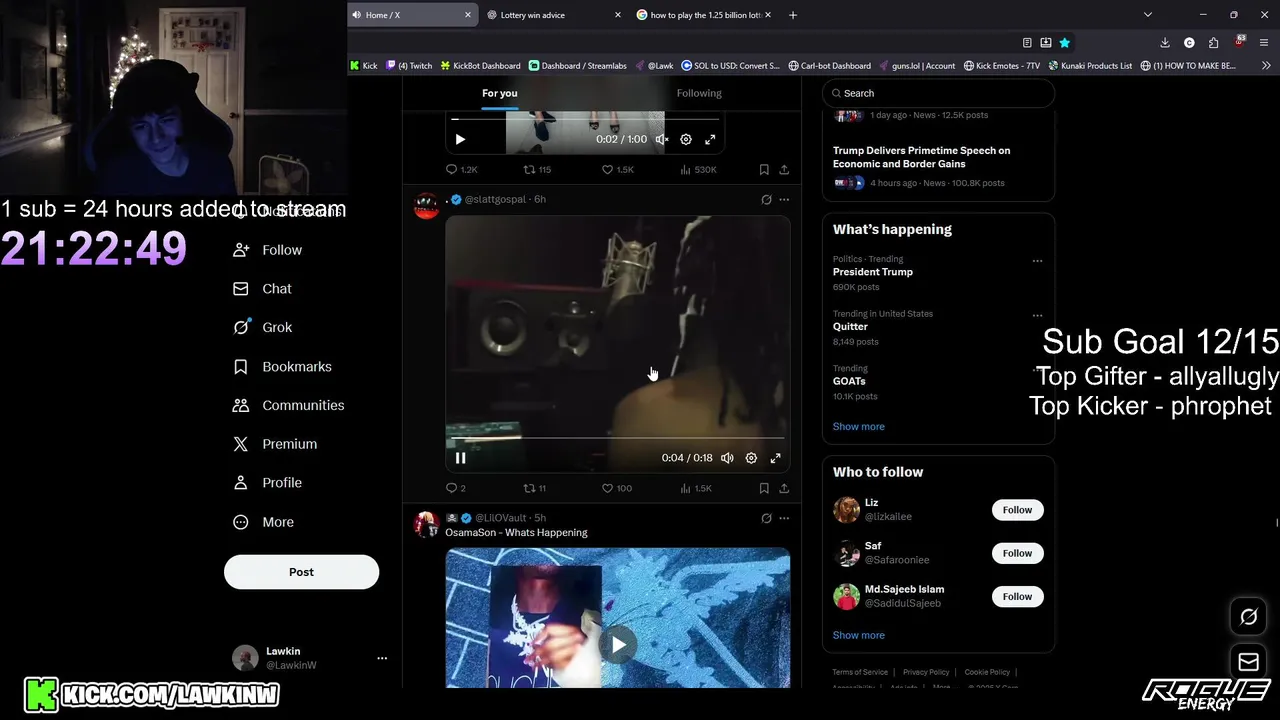This screenshot has width=1280, height=720.
Task: Click the bookmark star in address bar
Action: pos(1064,43)
